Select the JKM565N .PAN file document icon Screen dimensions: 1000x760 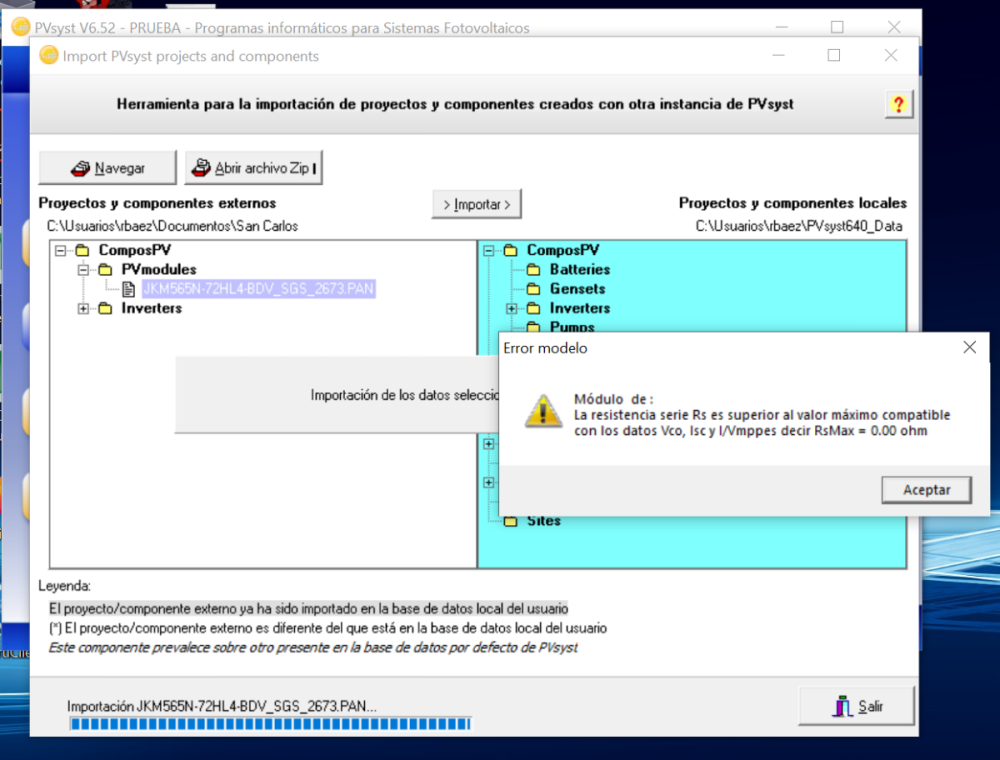pyautogui.click(x=128, y=289)
